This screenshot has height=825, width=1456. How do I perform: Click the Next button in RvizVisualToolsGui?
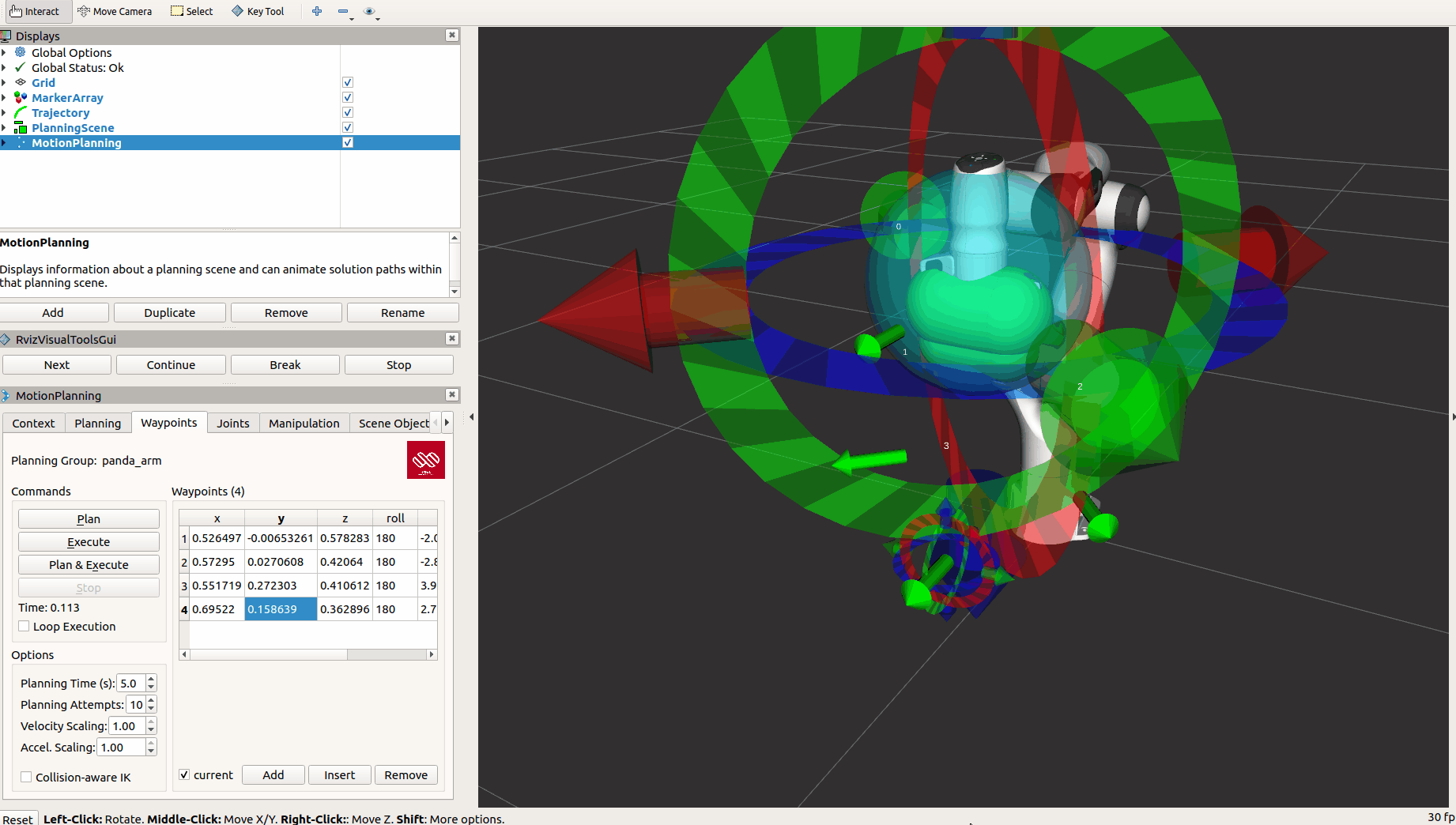[57, 364]
